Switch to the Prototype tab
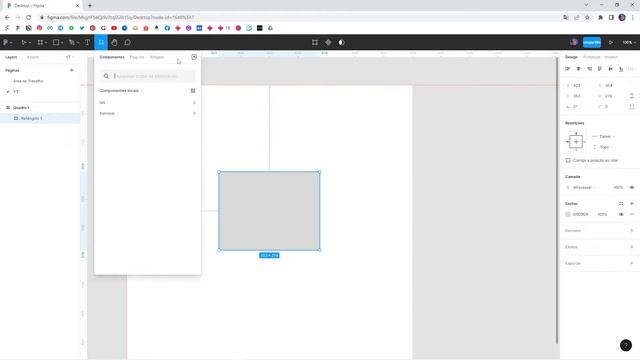Screen dimensions: 640x360 tap(591, 57)
